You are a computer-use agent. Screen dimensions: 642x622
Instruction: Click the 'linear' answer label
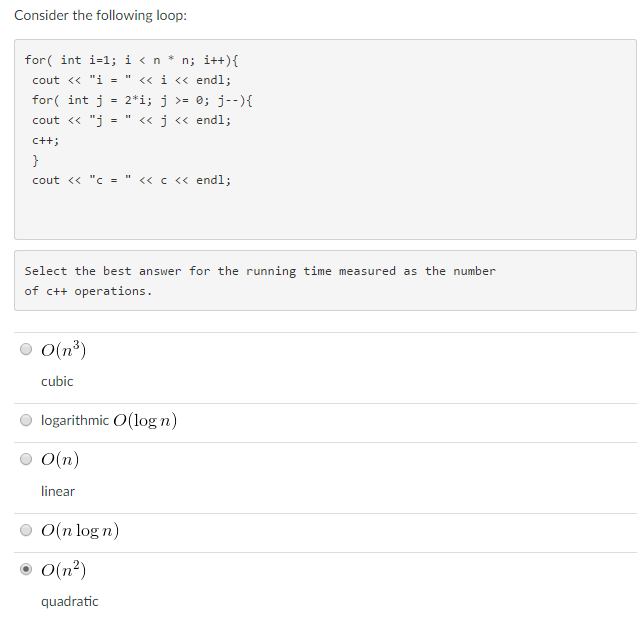coord(58,491)
